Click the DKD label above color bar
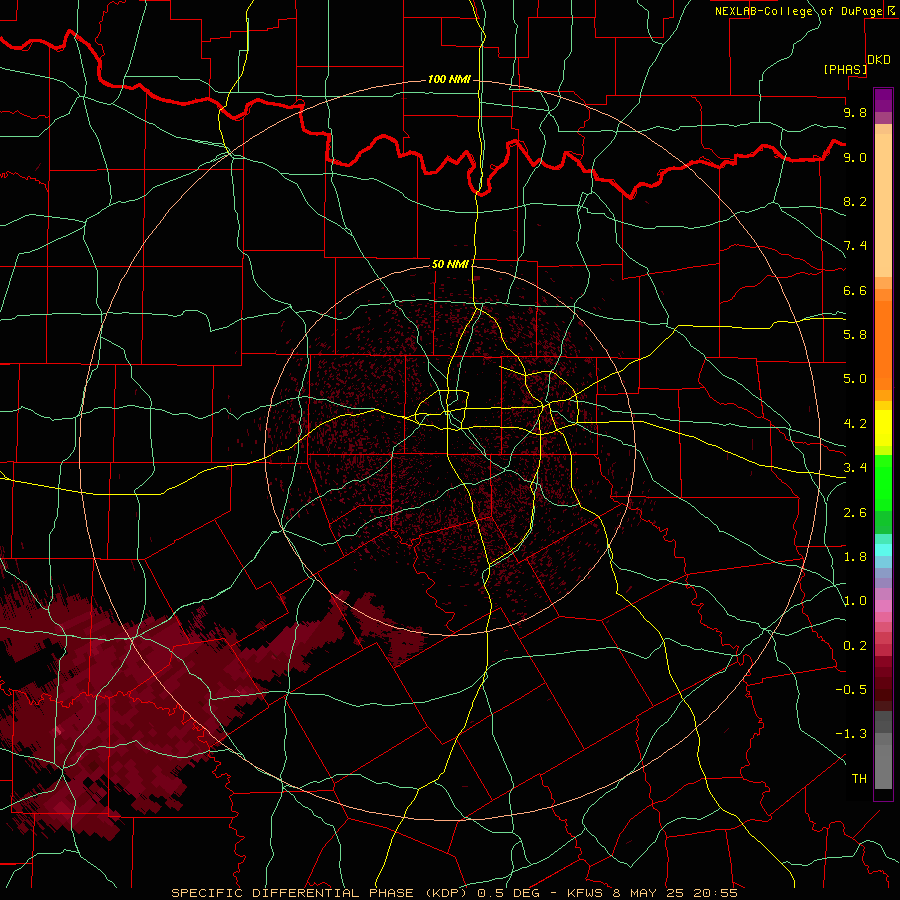Viewport: 900px width, 900px height. pyautogui.click(x=879, y=60)
